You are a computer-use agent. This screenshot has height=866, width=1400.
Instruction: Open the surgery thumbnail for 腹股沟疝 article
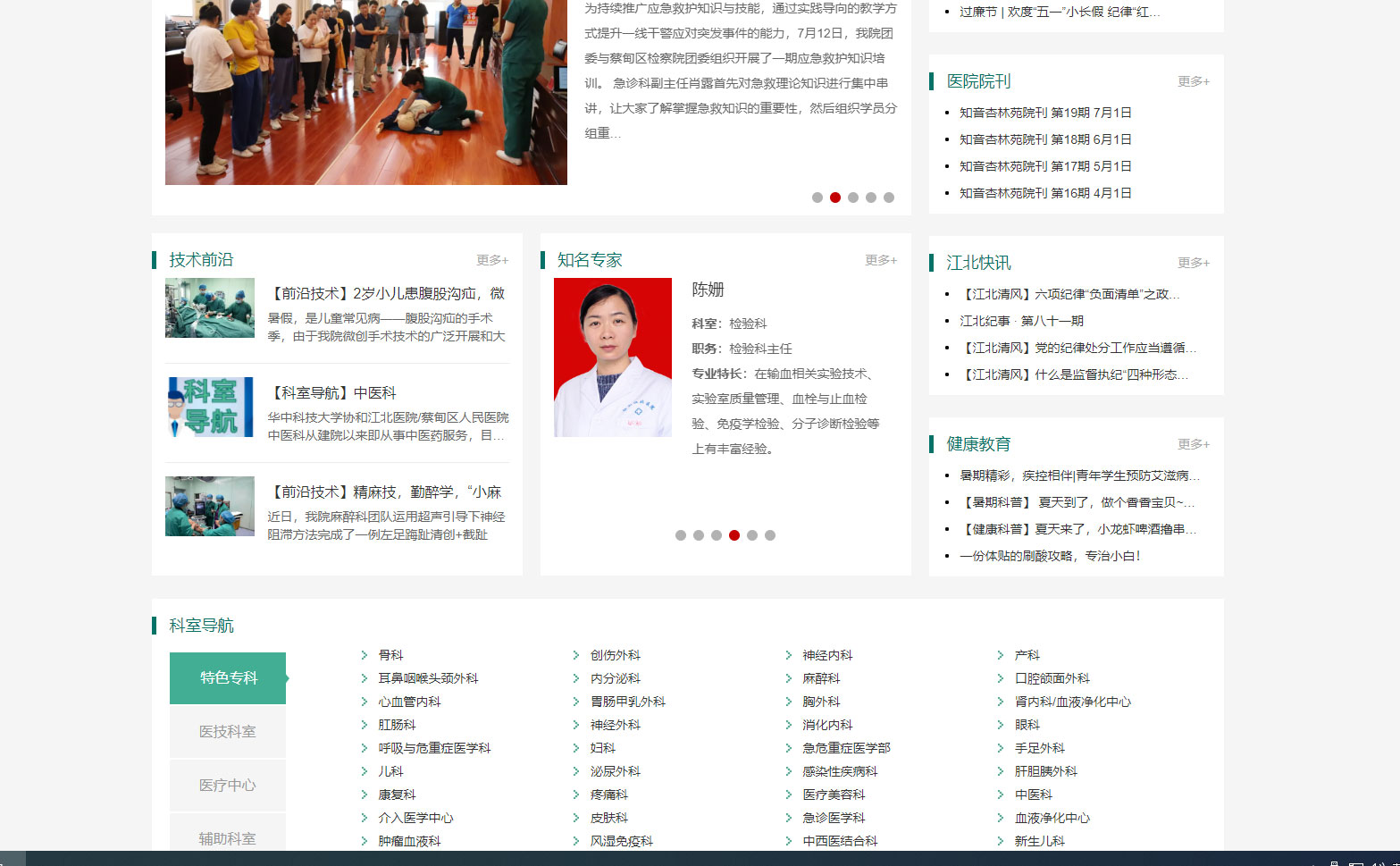coord(210,307)
